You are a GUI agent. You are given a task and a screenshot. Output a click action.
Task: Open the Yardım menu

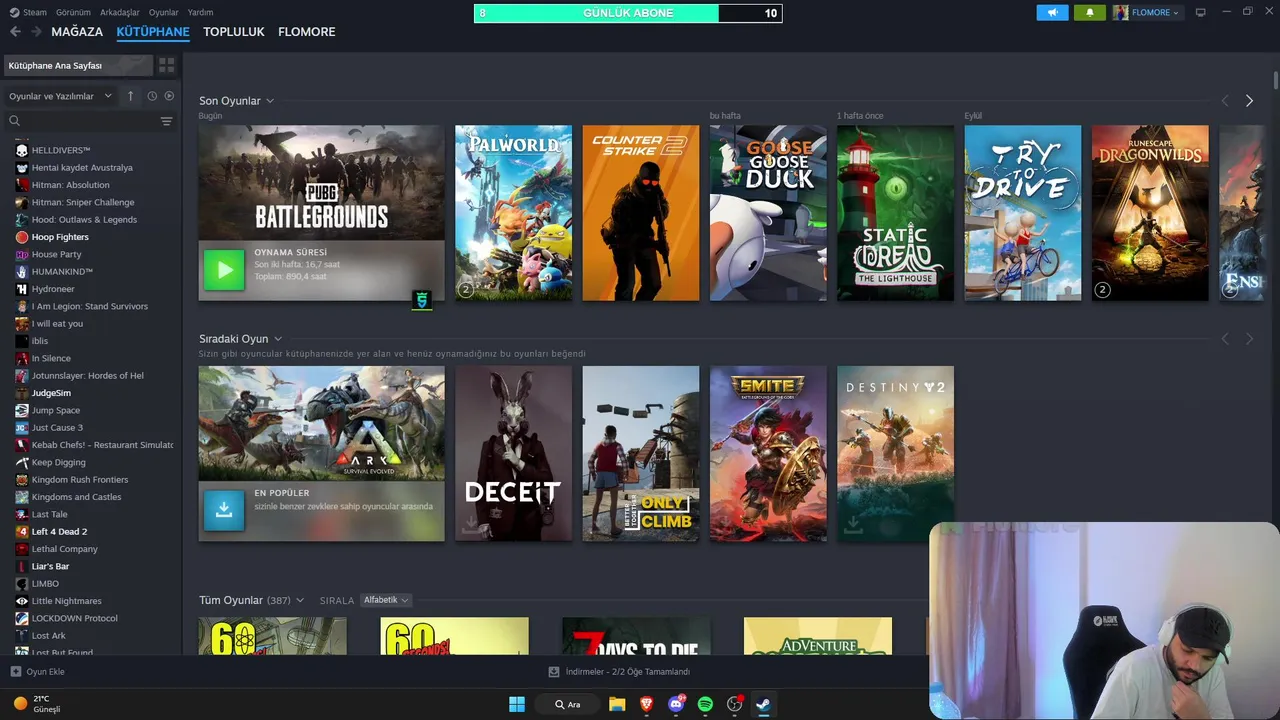pos(200,12)
